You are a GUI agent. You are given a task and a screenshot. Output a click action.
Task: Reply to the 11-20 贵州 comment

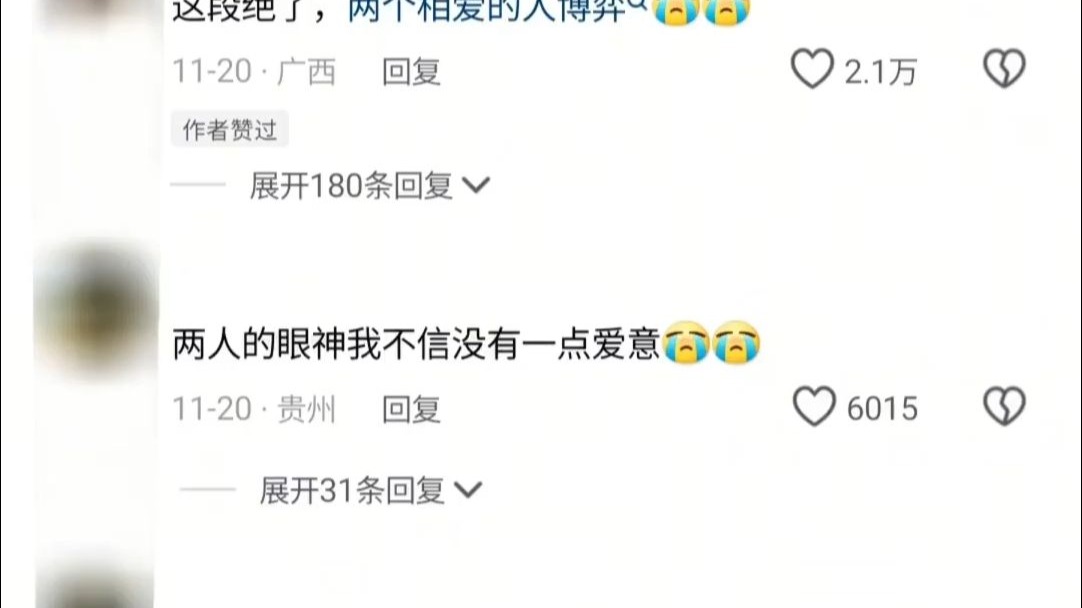coord(411,409)
